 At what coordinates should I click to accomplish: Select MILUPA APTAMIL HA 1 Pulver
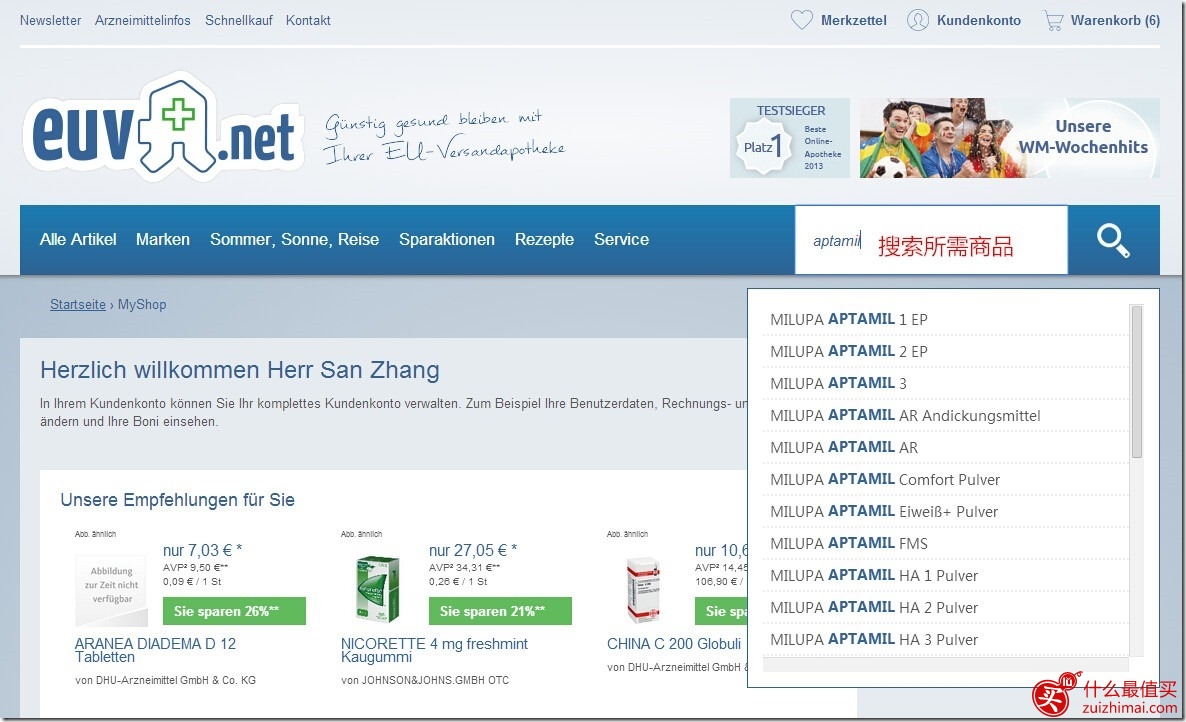coord(945,575)
